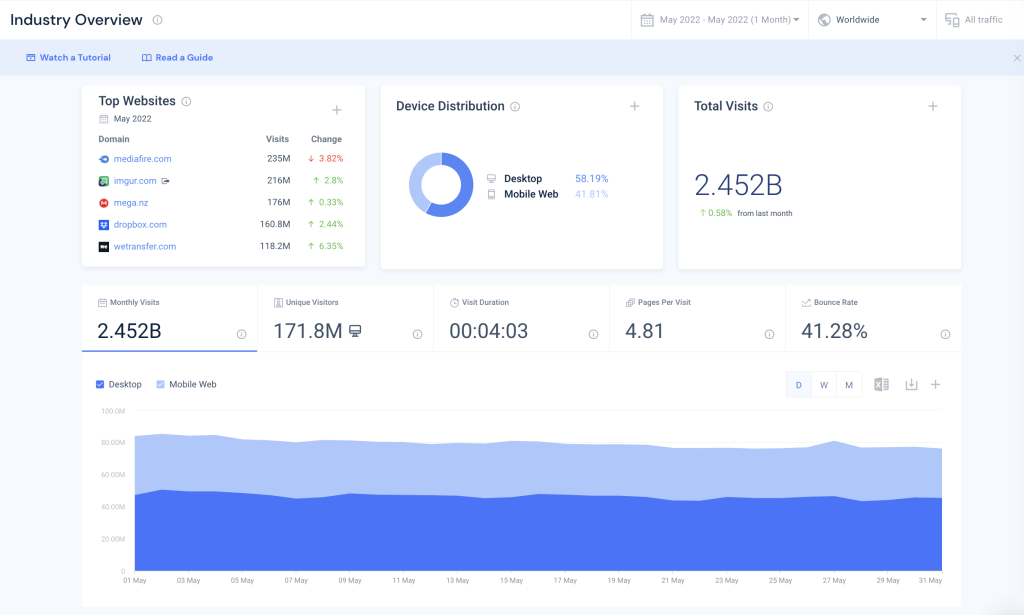Open the May 2022 date range picker
1024x615 pixels.
(718, 19)
